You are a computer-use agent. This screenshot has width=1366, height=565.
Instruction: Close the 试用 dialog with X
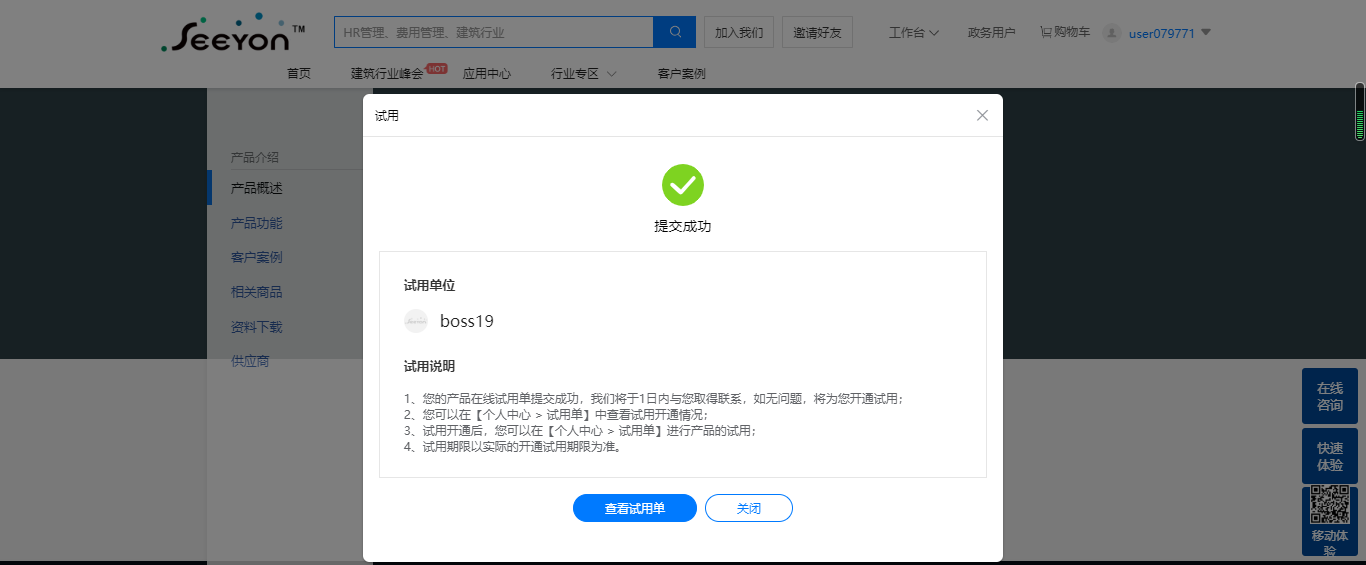coord(982,115)
